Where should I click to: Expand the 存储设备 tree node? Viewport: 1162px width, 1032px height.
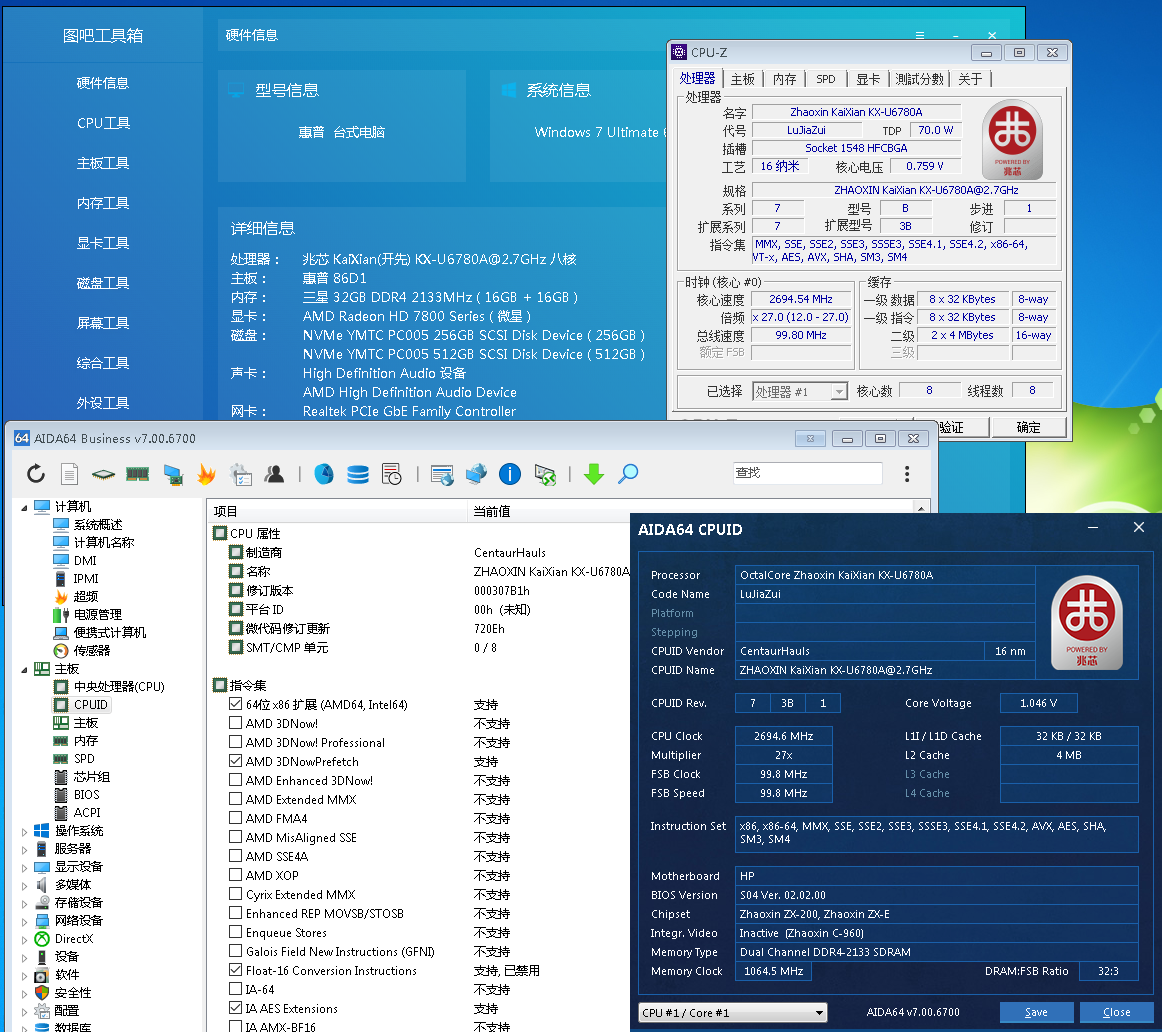pyautogui.click(x=24, y=904)
